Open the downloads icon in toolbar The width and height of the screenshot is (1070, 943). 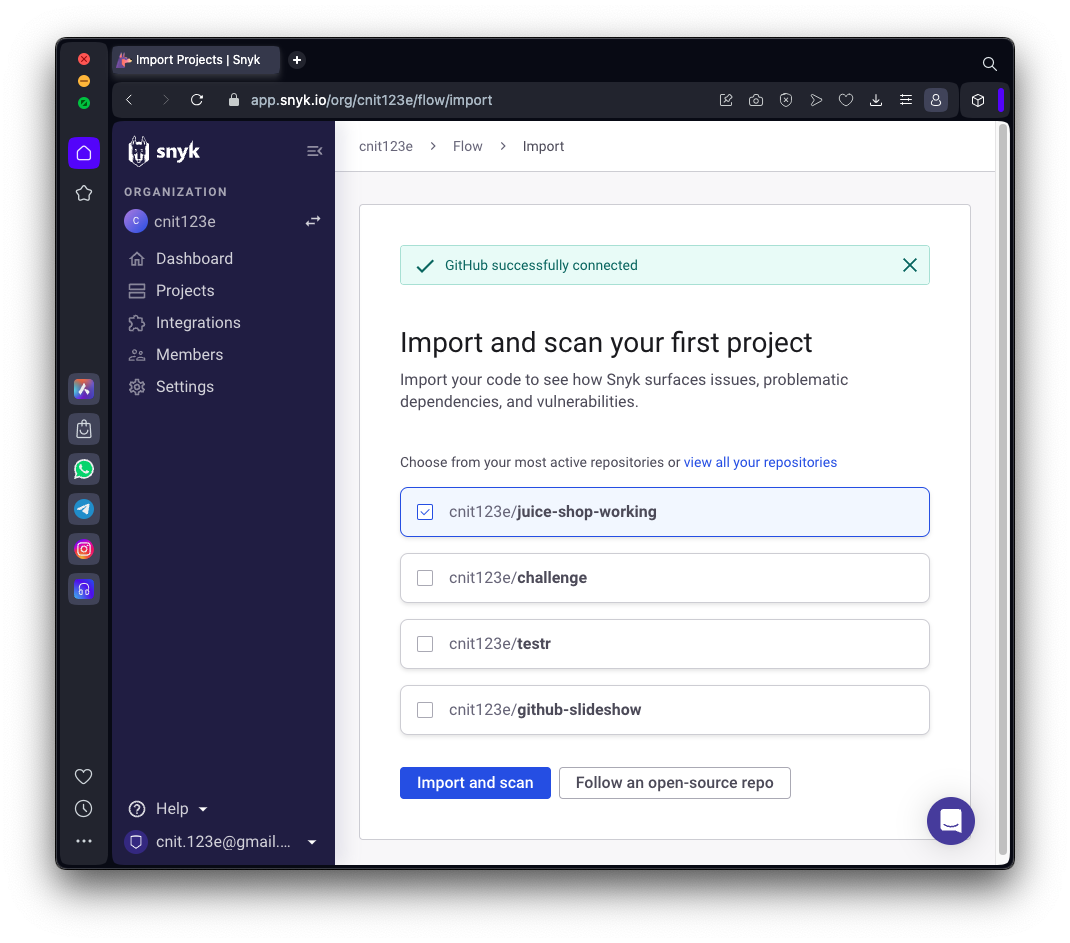(876, 100)
